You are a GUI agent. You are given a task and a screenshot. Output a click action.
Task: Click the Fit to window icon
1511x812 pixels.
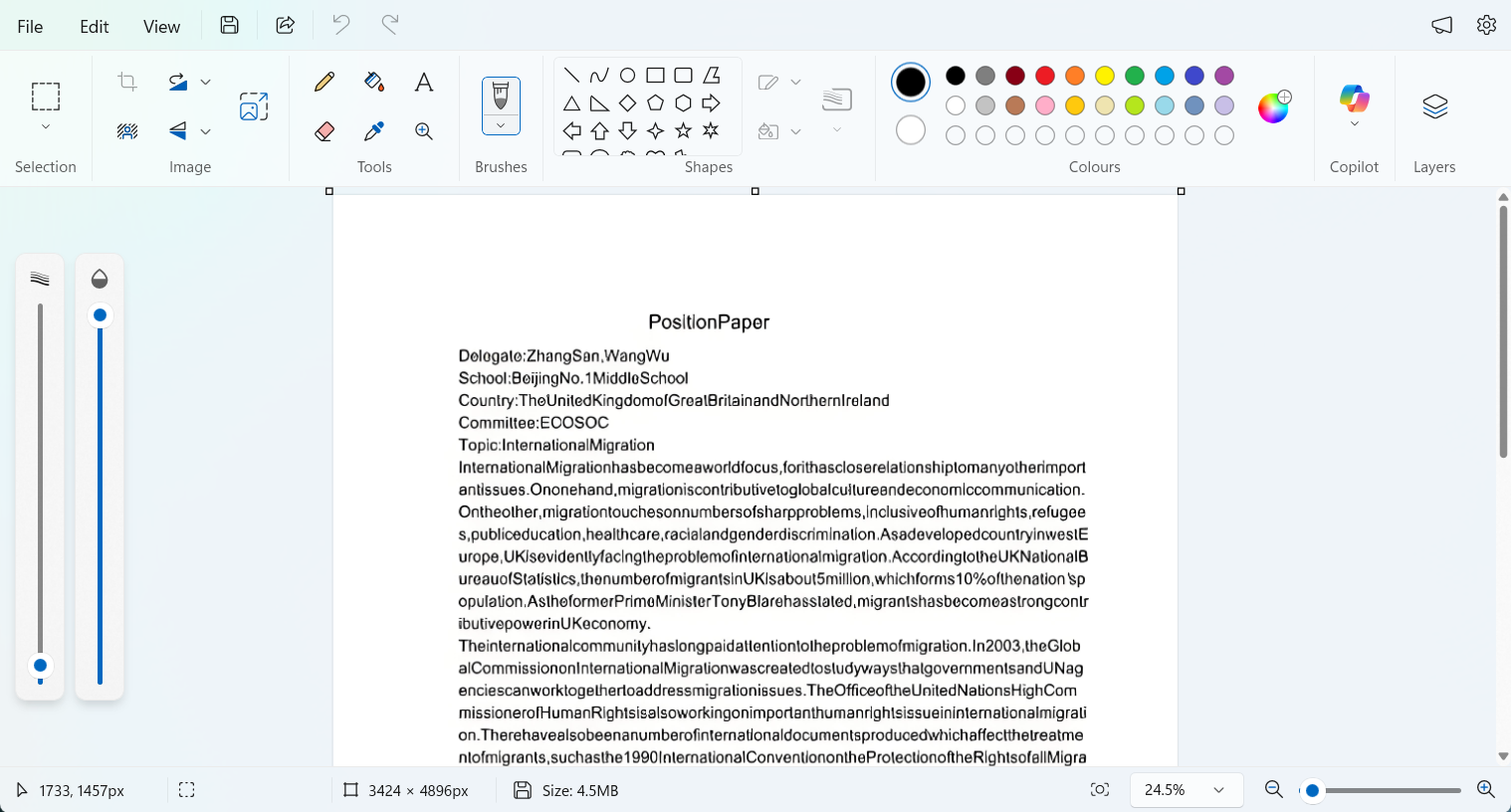tap(1100, 790)
